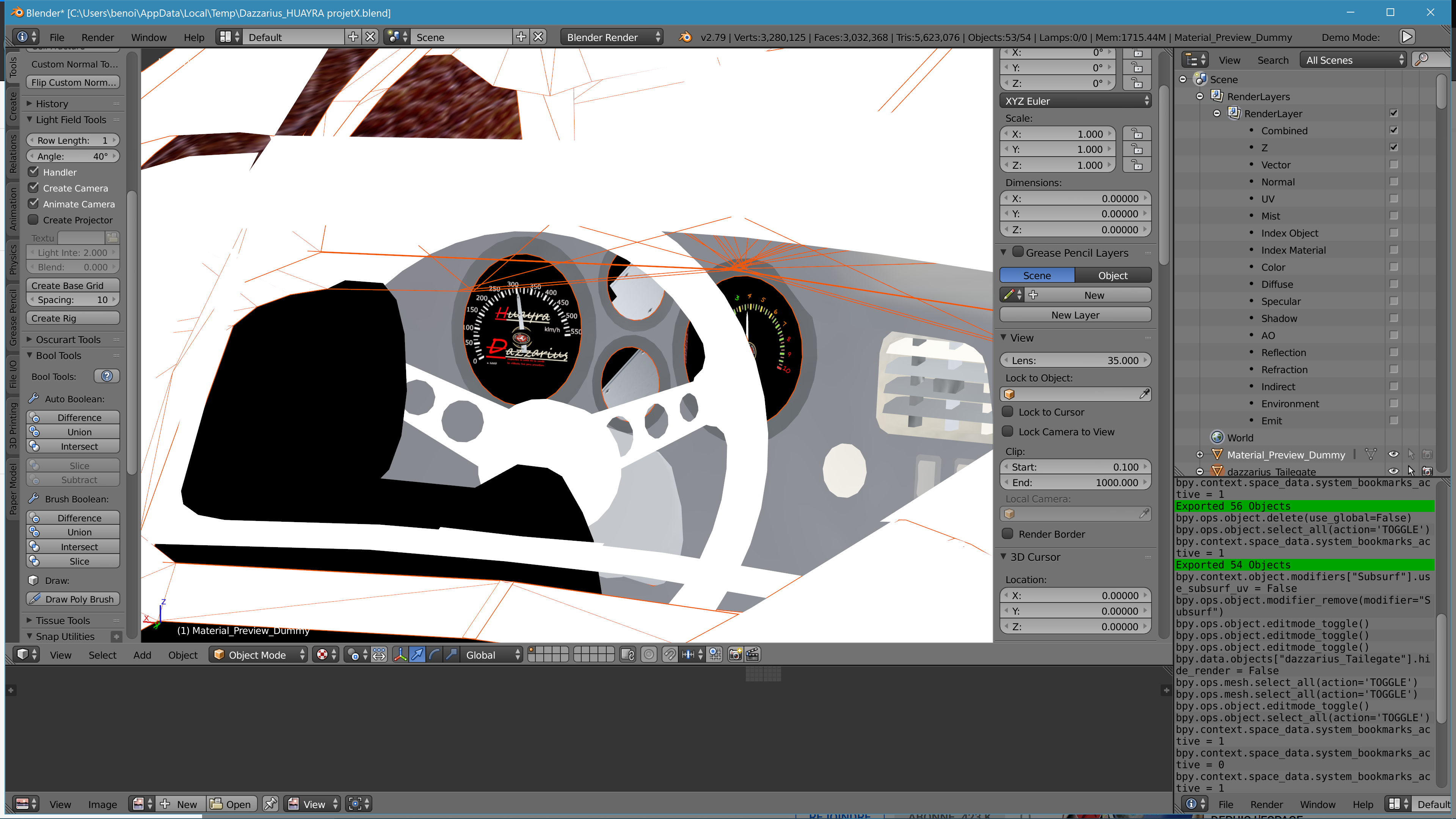Image resolution: width=1456 pixels, height=819 pixels.
Task: Expand the Oscurart Tools panel
Action: tap(30, 339)
